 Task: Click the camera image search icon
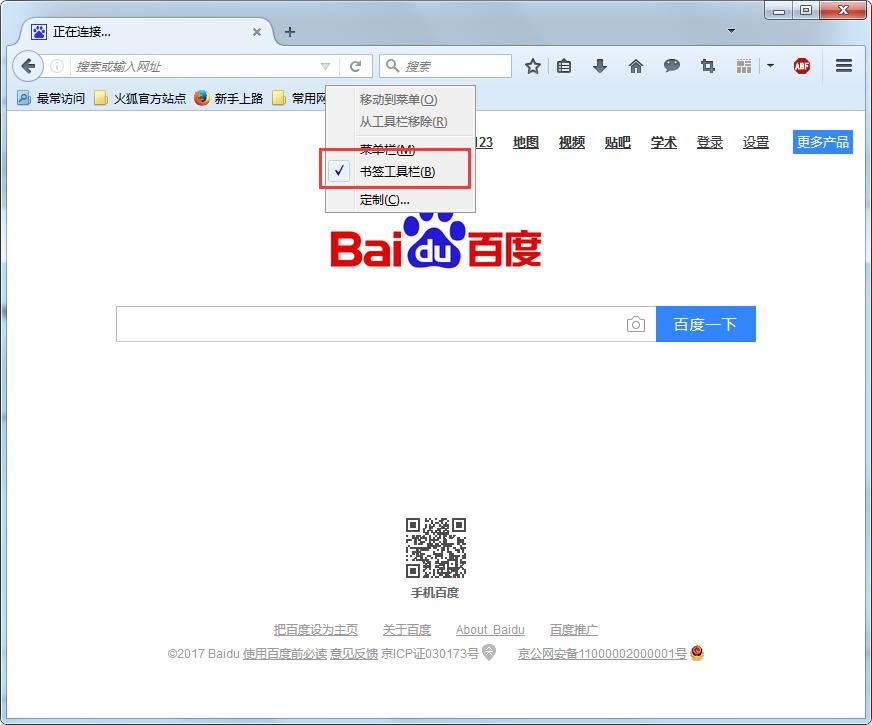(x=636, y=324)
